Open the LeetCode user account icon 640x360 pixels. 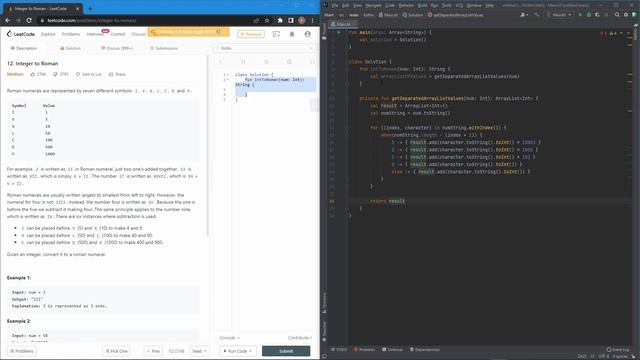pyautogui.click(x=307, y=34)
